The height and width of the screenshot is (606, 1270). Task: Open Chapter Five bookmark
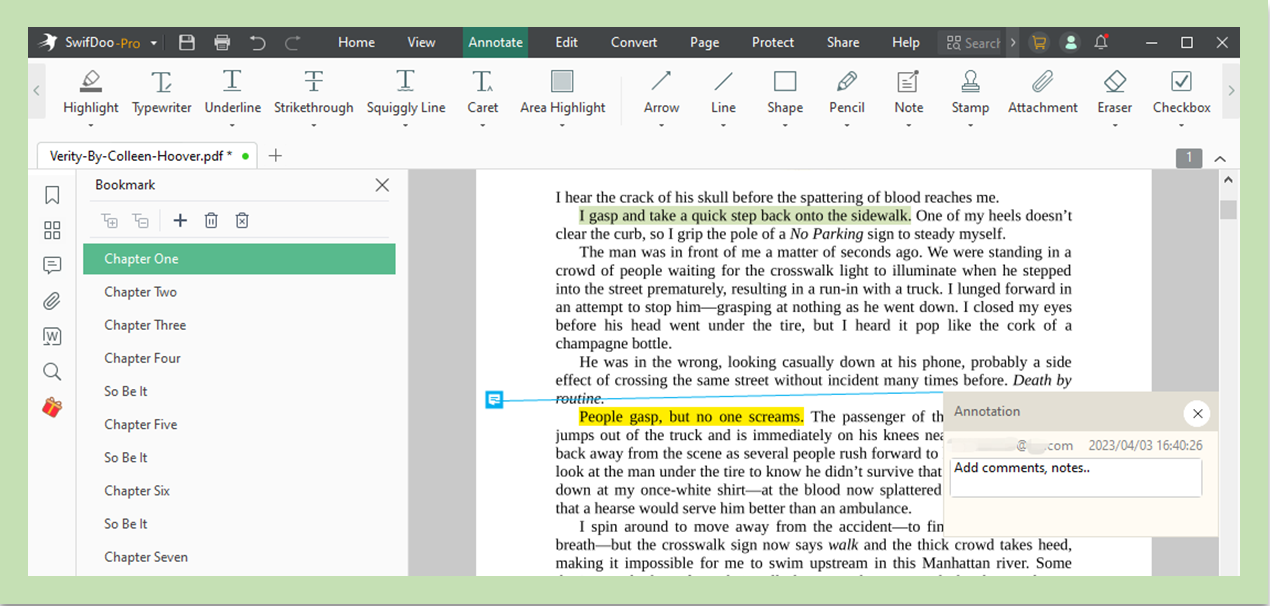[239, 424]
